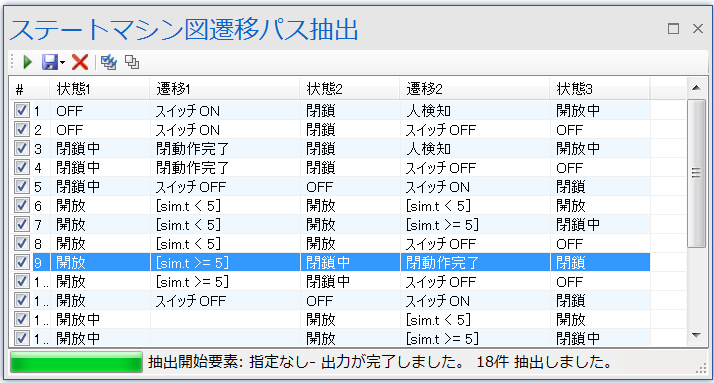Screen dimensions: 714x383
Task: Click 閉動作完了 in row 3's 遷移1 column
Action: (x=192, y=149)
